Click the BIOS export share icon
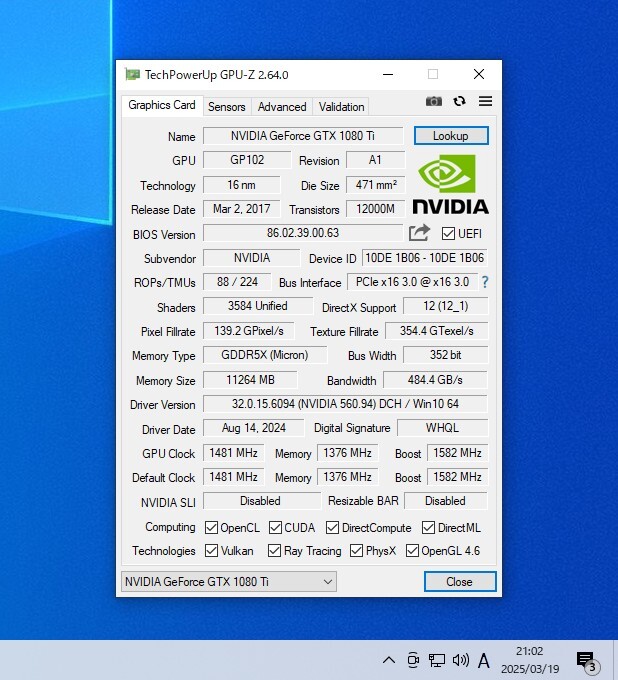Image resolution: width=618 pixels, height=680 pixels. [419, 233]
